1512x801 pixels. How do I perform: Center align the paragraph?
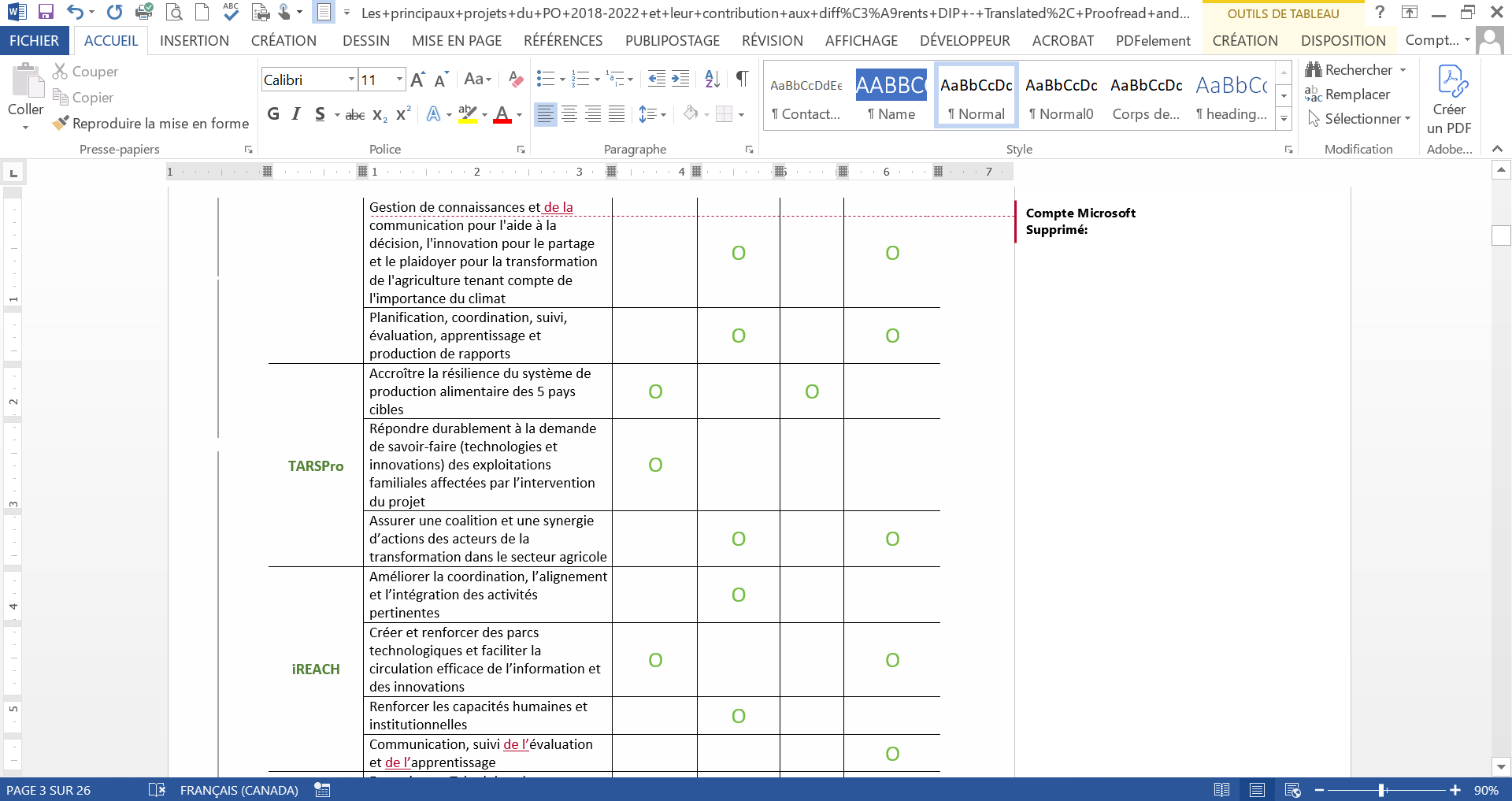pos(569,114)
